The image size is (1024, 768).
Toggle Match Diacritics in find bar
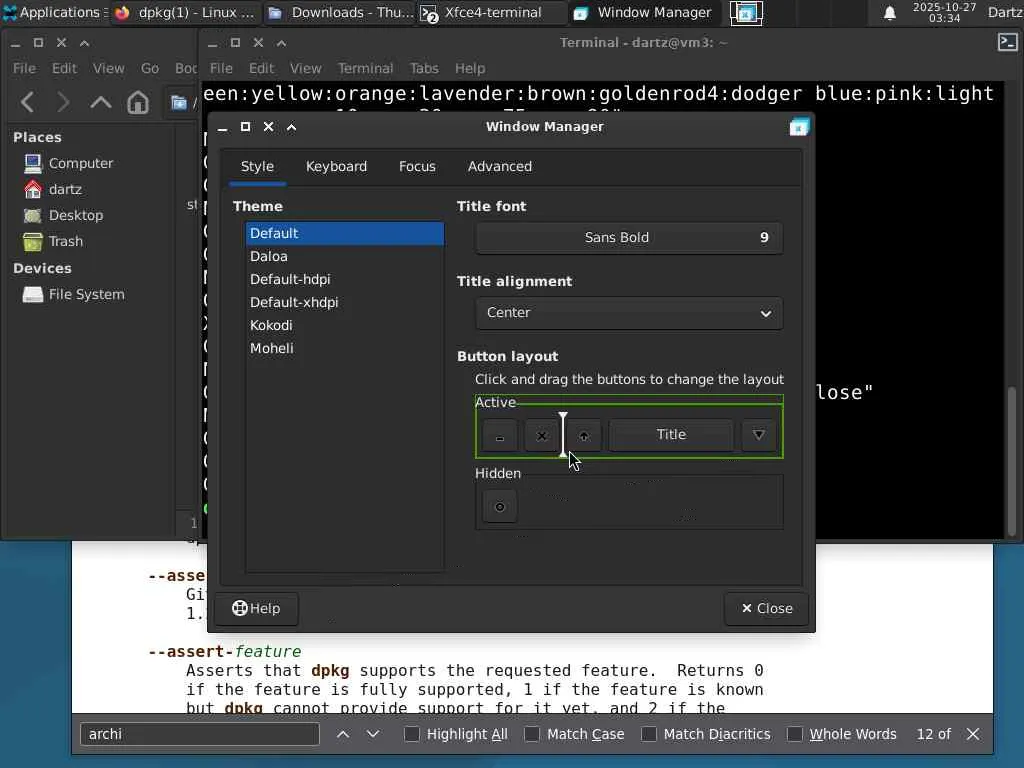pyautogui.click(x=648, y=734)
